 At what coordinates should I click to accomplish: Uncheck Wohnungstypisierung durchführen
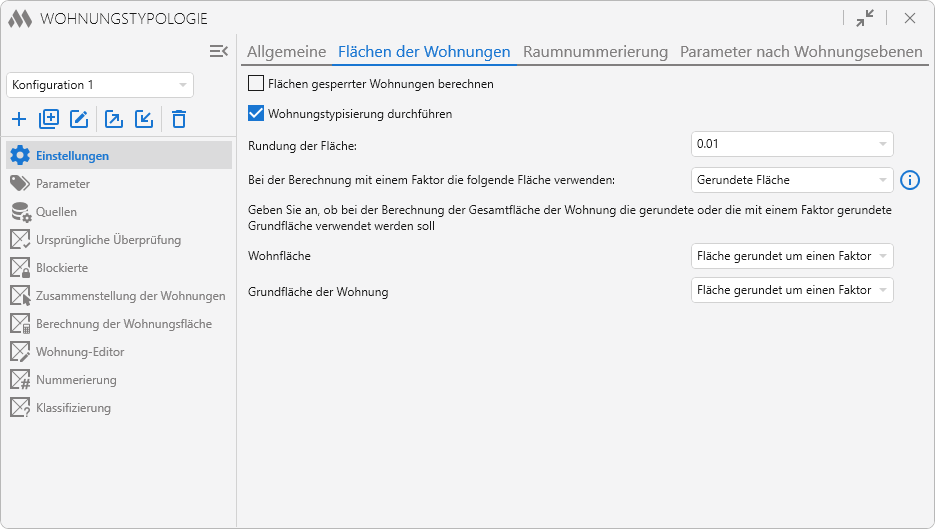256,114
